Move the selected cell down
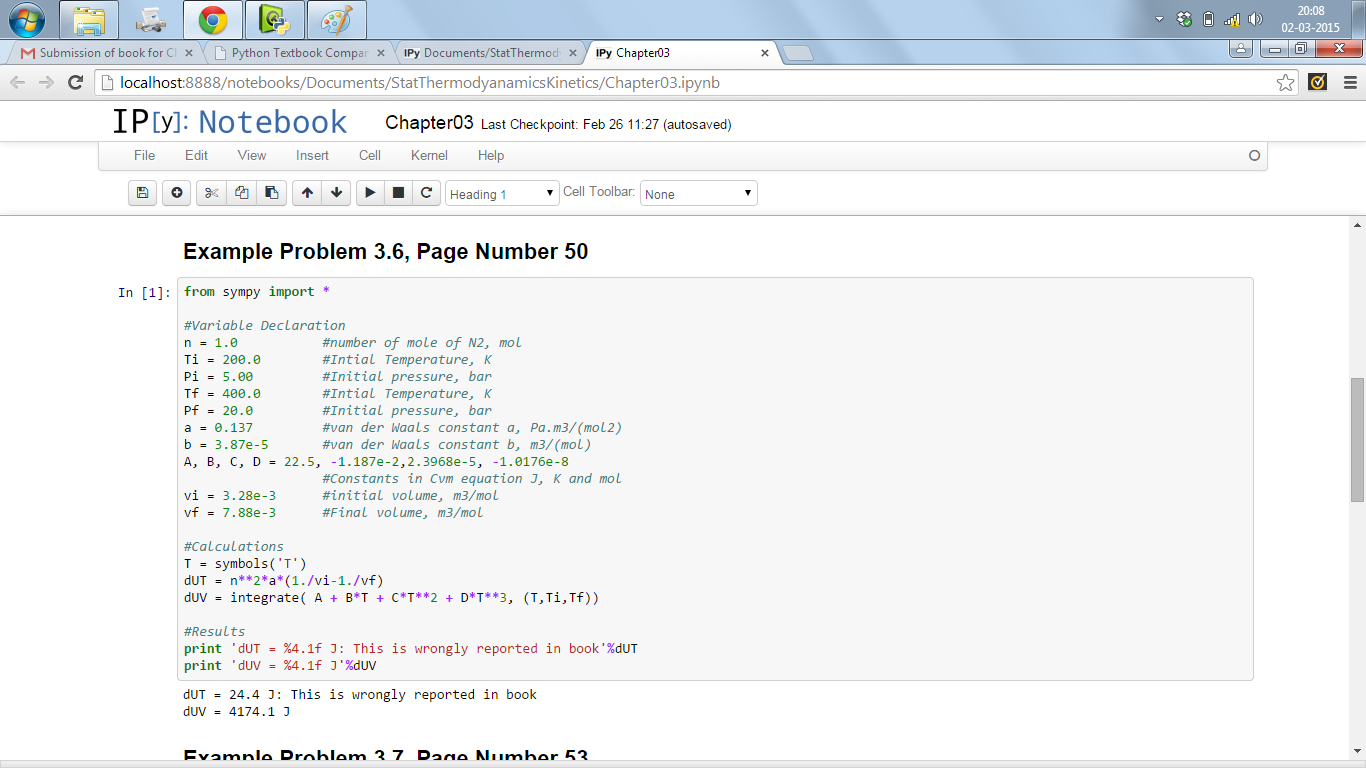The height and width of the screenshot is (768, 1366). point(336,193)
